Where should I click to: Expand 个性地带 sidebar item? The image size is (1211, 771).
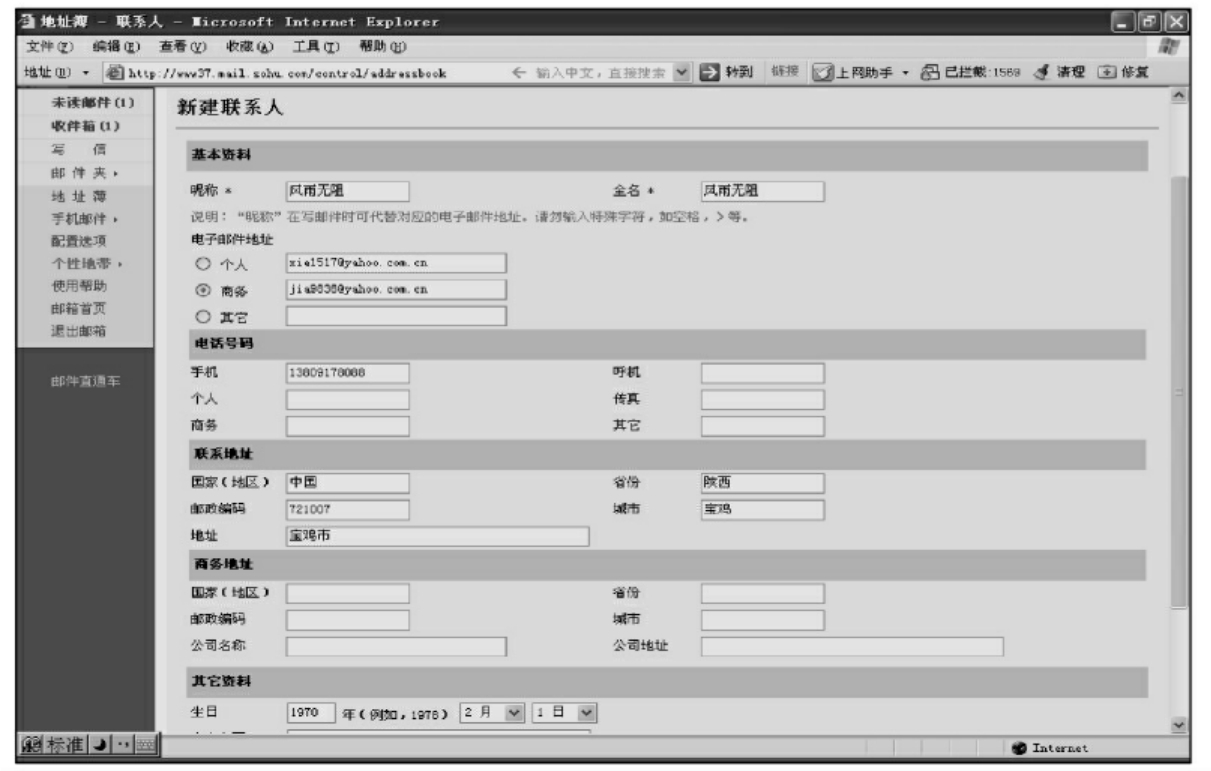[85, 263]
